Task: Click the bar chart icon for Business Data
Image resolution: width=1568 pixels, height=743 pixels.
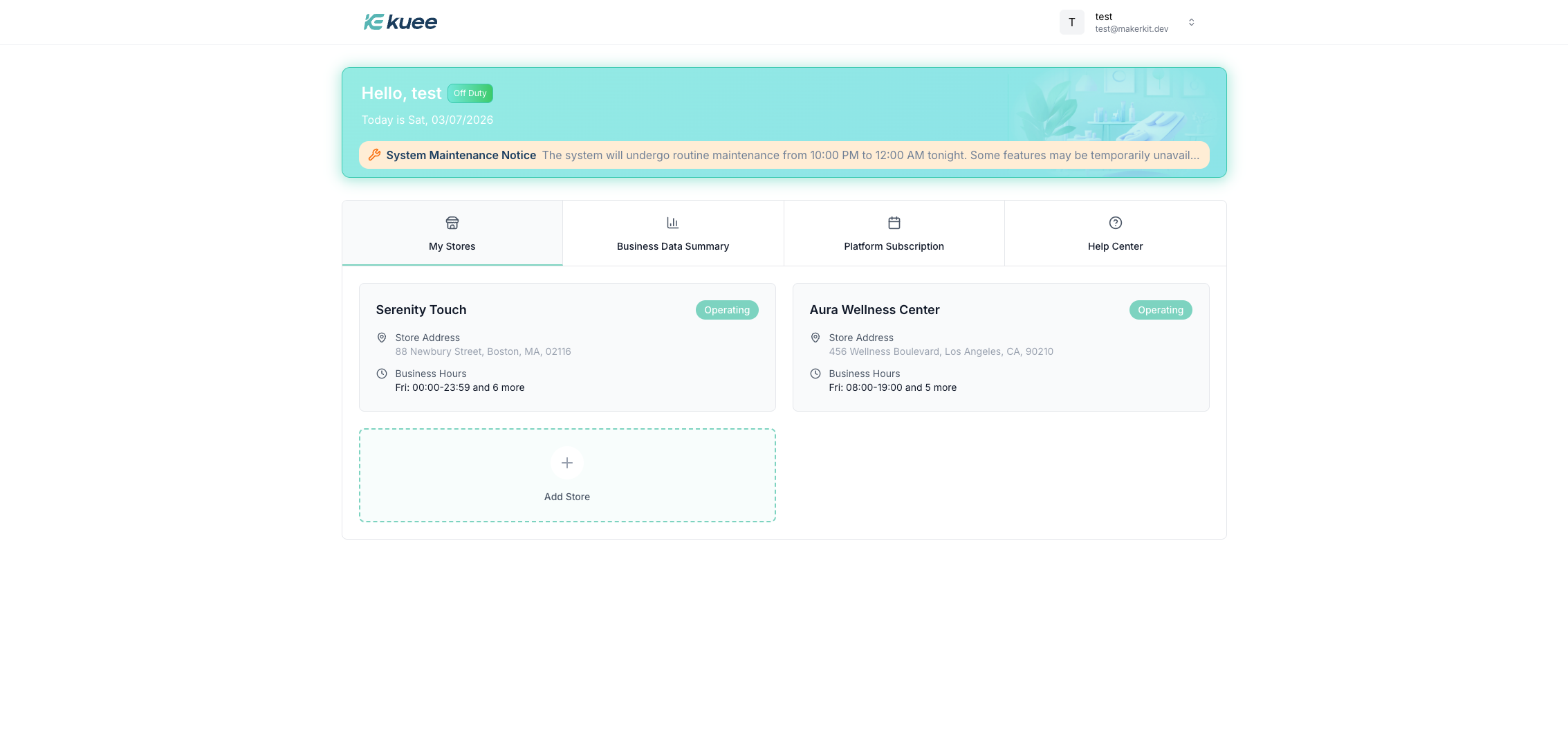Action: point(672,223)
